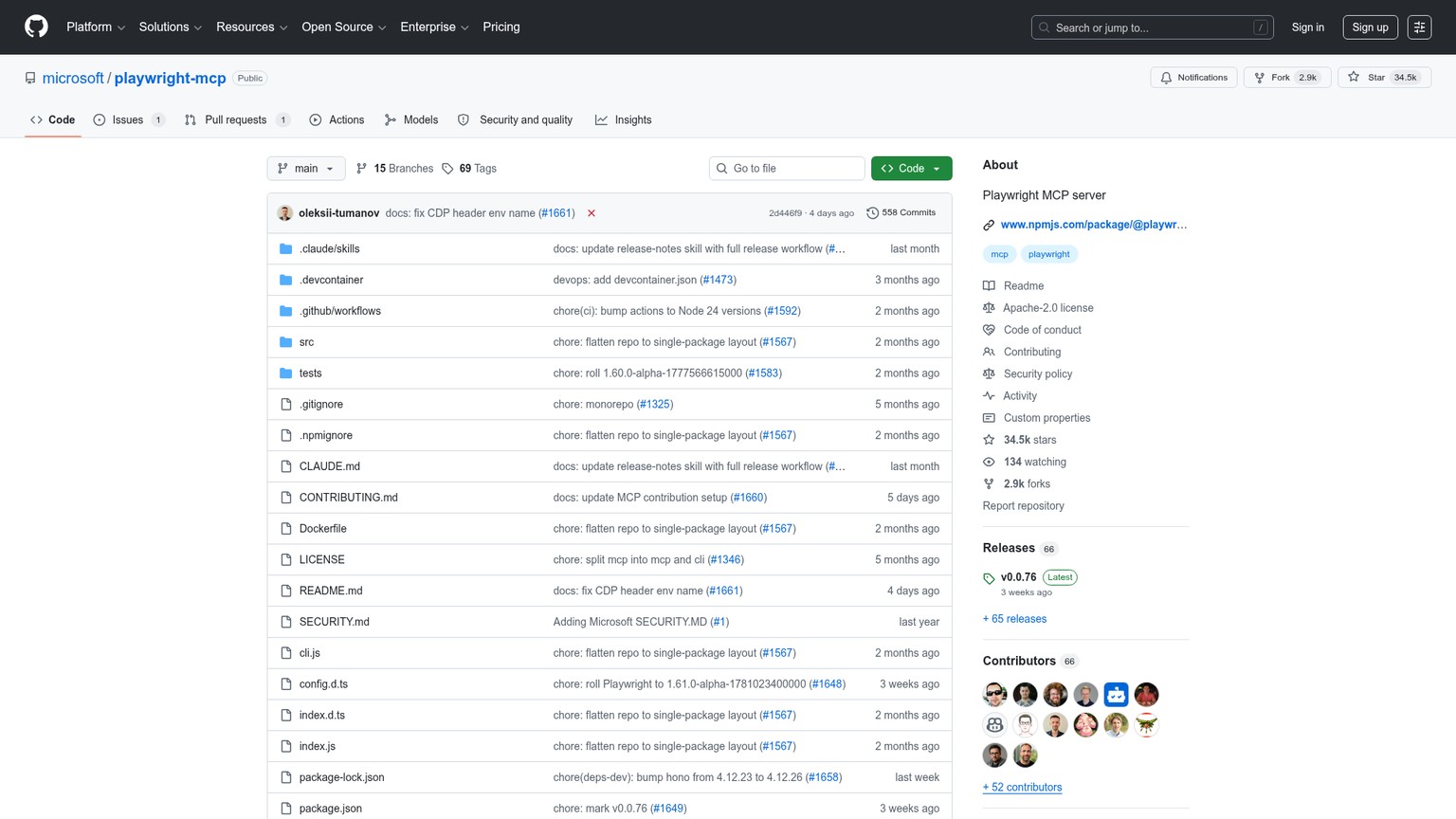Open the CONTRIBUTING.md file
The width and height of the screenshot is (1456, 819).
click(x=349, y=498)
